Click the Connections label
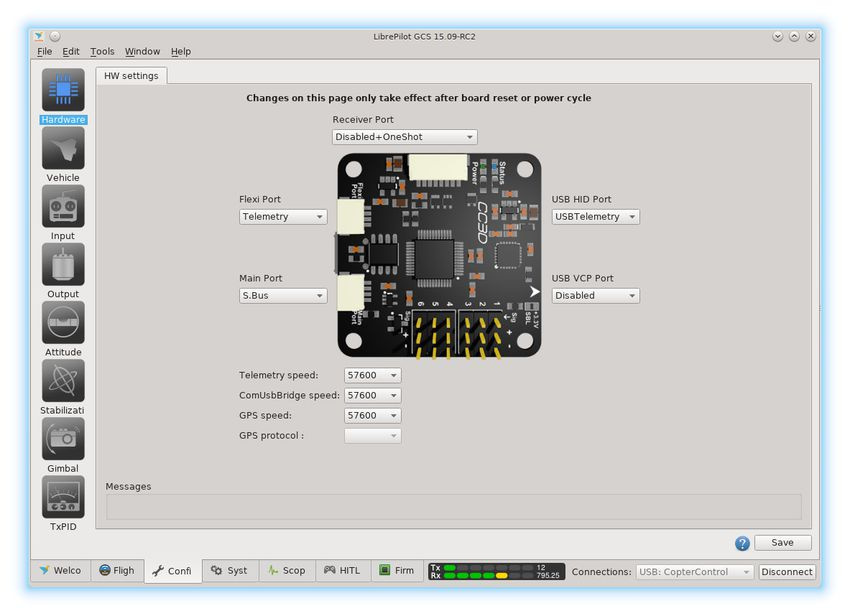 pos(602,572)
